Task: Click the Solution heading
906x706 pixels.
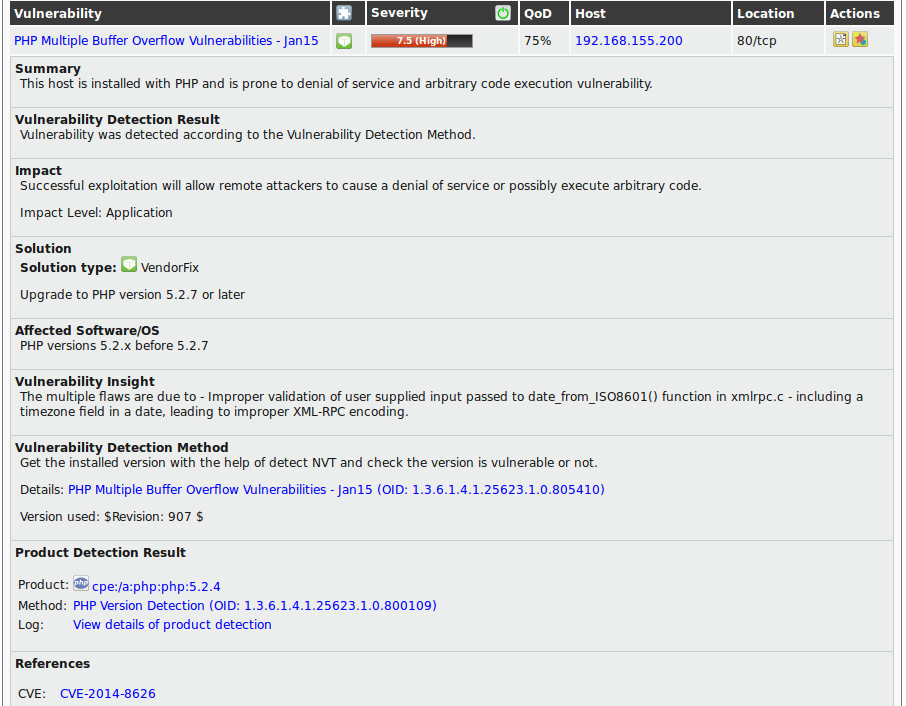Action: pyautogui.click(x=43, y=248)
